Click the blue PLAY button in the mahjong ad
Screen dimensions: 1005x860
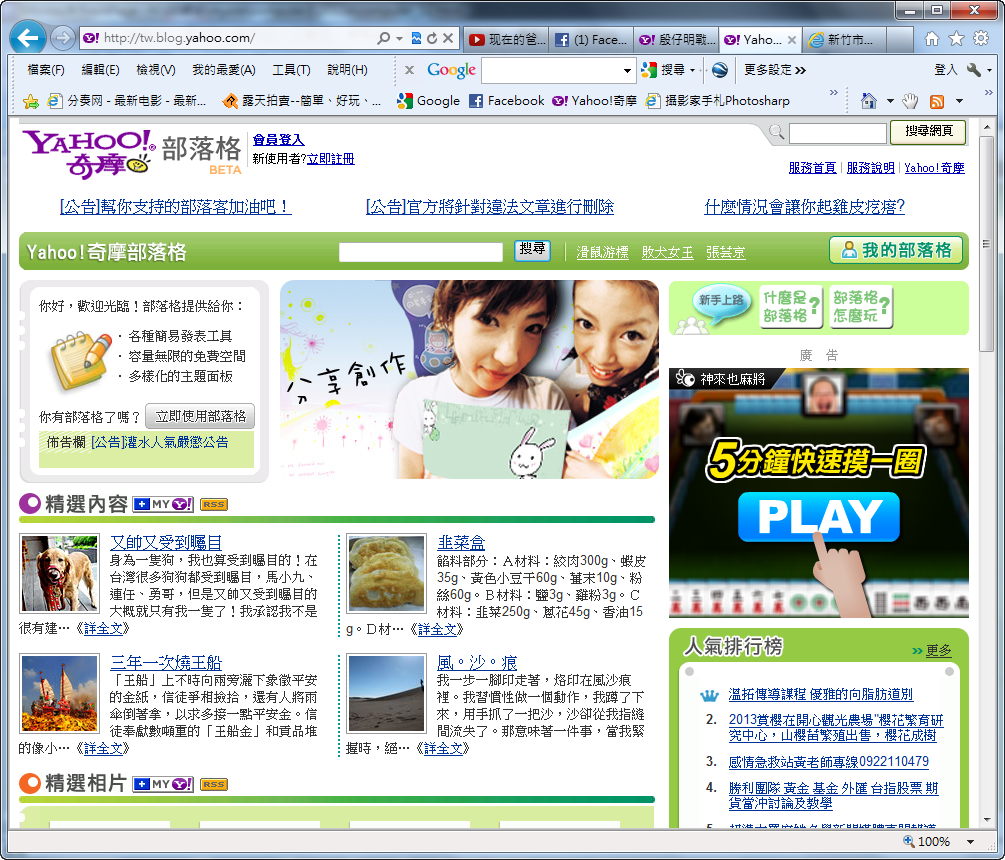point(818,517)
